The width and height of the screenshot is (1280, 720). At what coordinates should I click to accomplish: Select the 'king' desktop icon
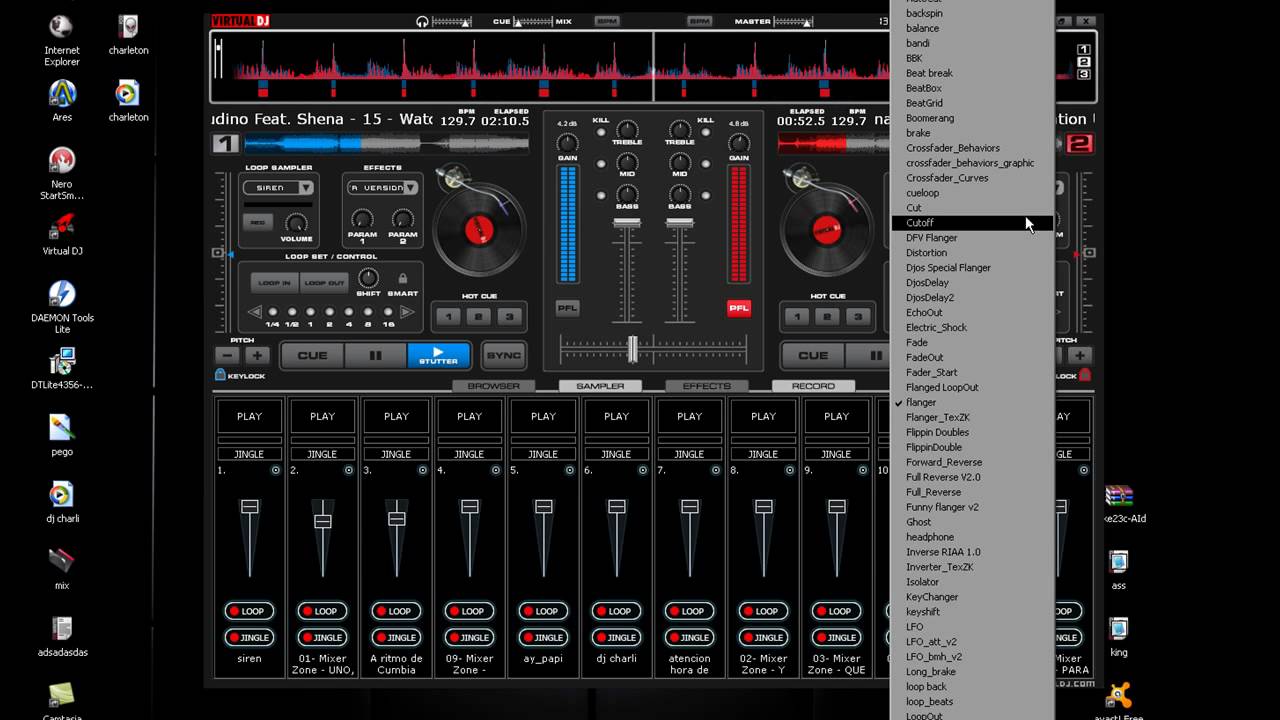click(x=1119, y=637)
